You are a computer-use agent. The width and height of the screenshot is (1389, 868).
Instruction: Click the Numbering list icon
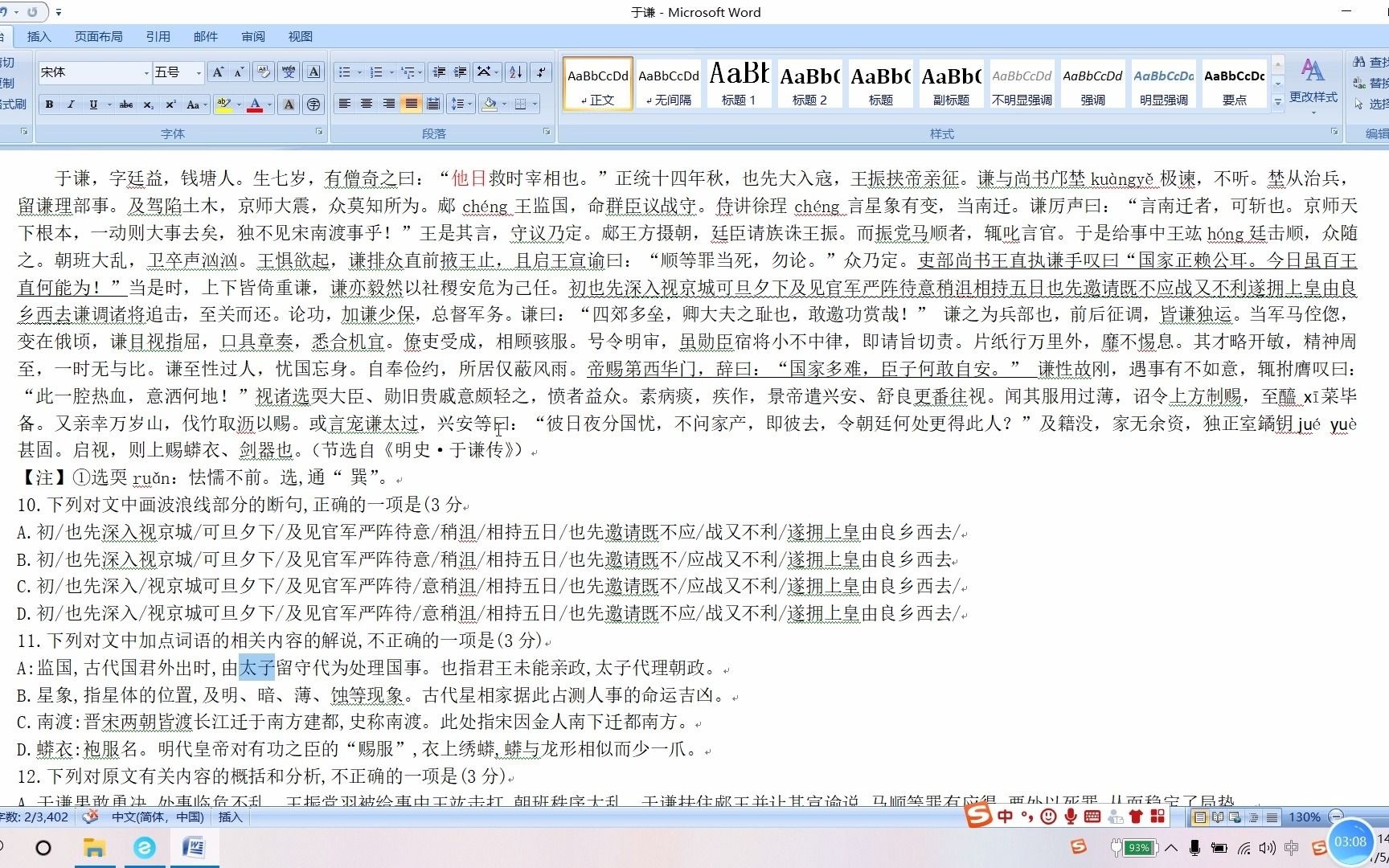(x=376, y=72)
